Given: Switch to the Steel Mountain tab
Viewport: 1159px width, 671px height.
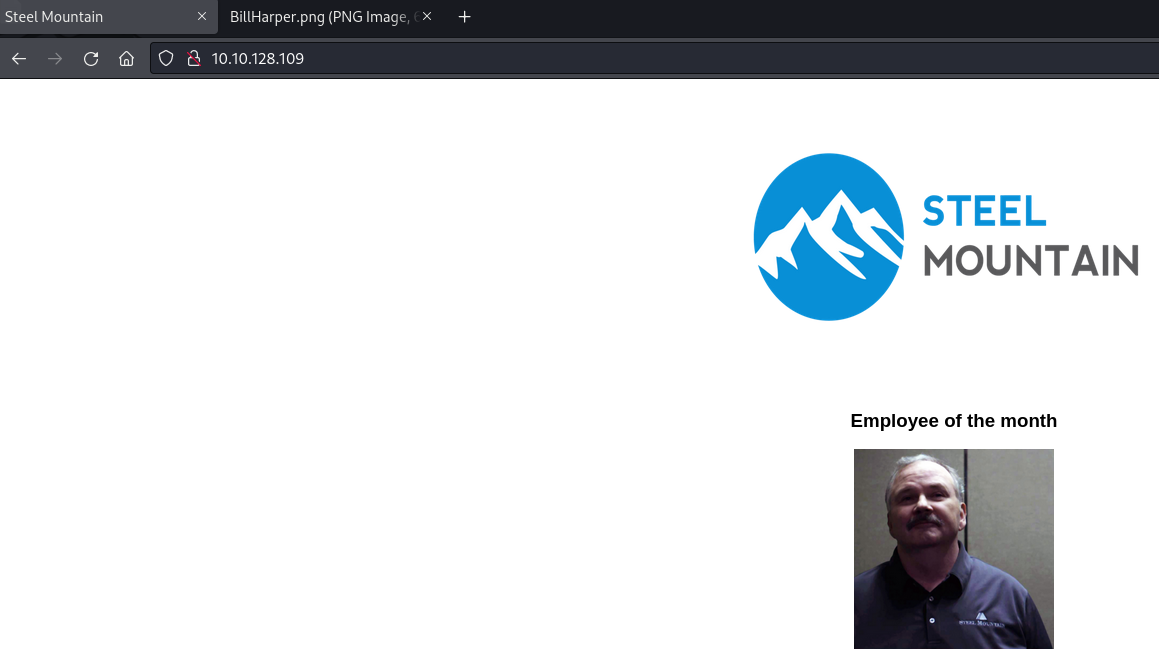Looking at the screenshot, I should point(109,16).
